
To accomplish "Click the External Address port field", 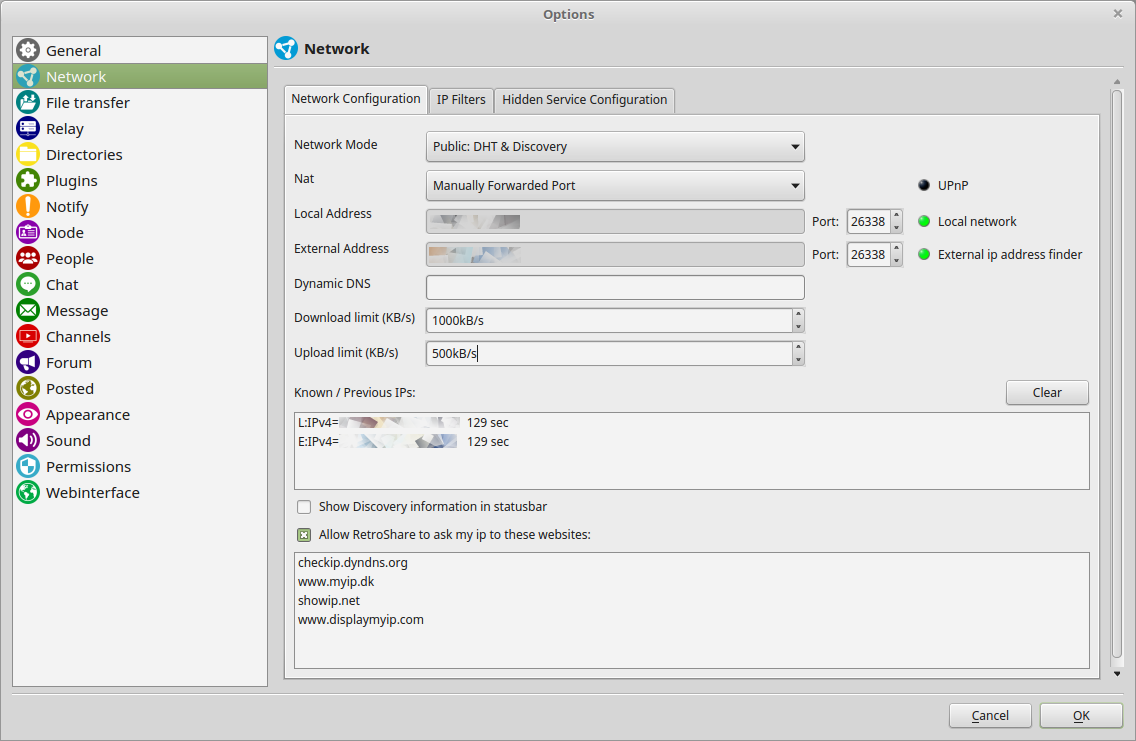I will pos(868,255).
